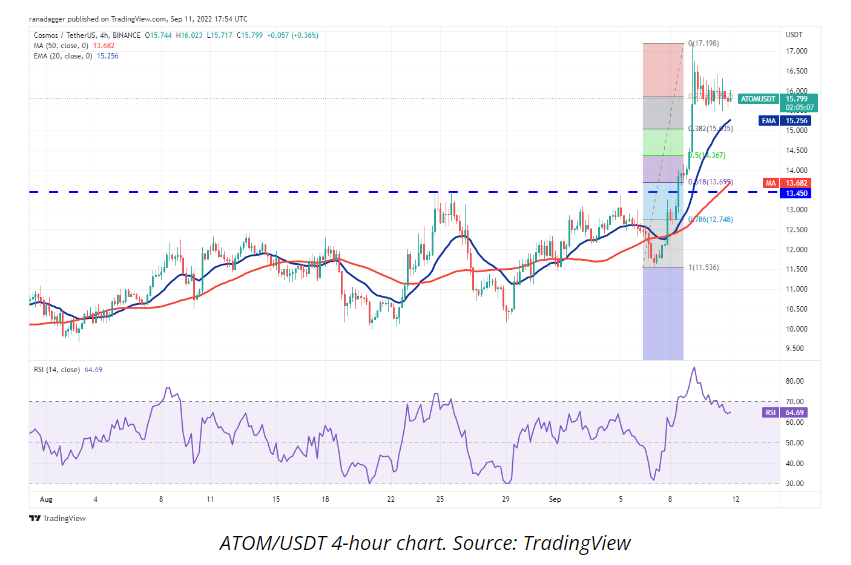This screenshot has height=565, width=851.
Task: Click 16.500 on the price axis
Action: [796, 71]
